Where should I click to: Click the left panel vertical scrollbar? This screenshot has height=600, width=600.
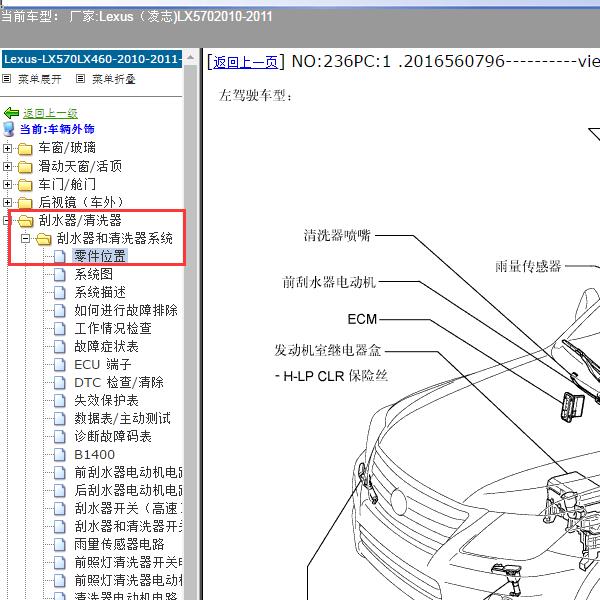click(190, 333)
